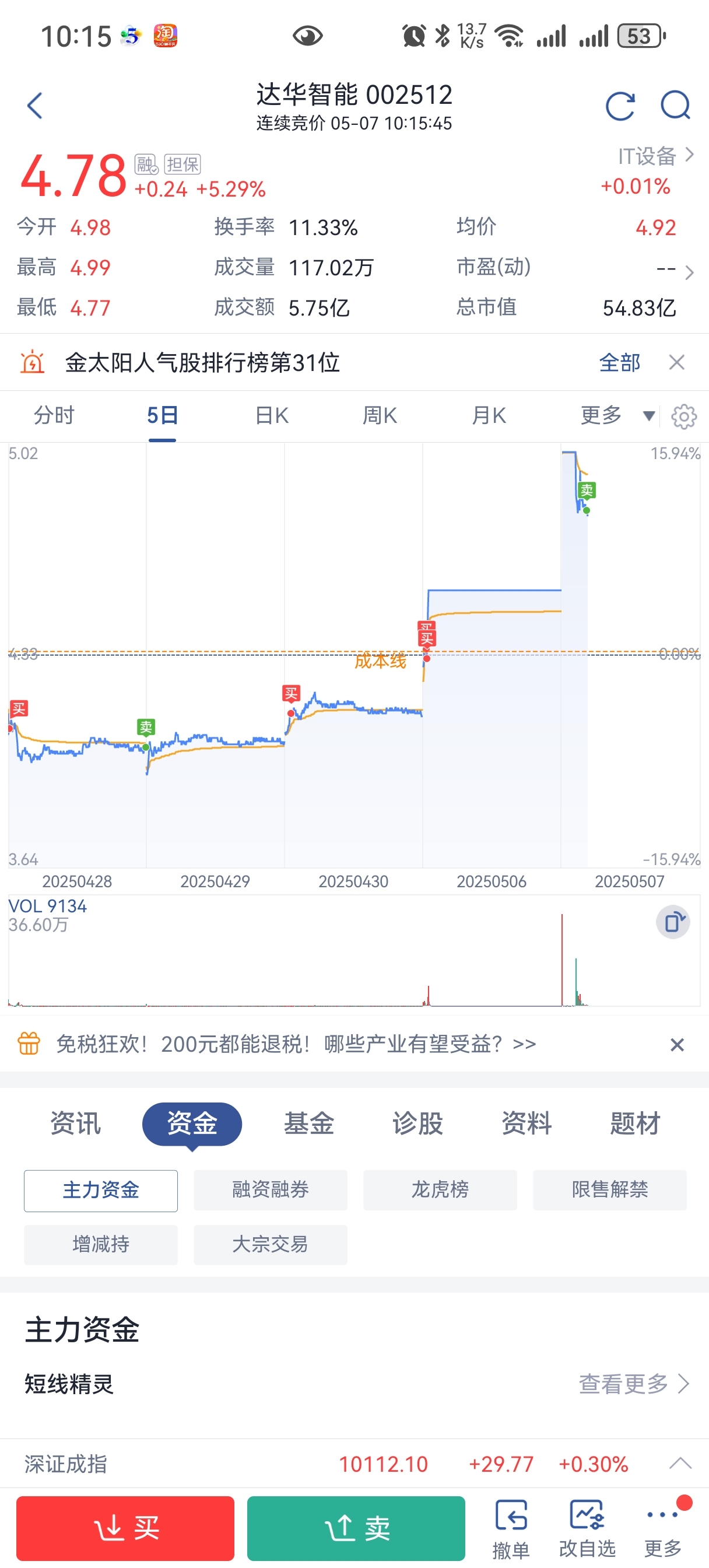
Task: Expand the 更多 chart period dropdown
Action: point(617,416)
